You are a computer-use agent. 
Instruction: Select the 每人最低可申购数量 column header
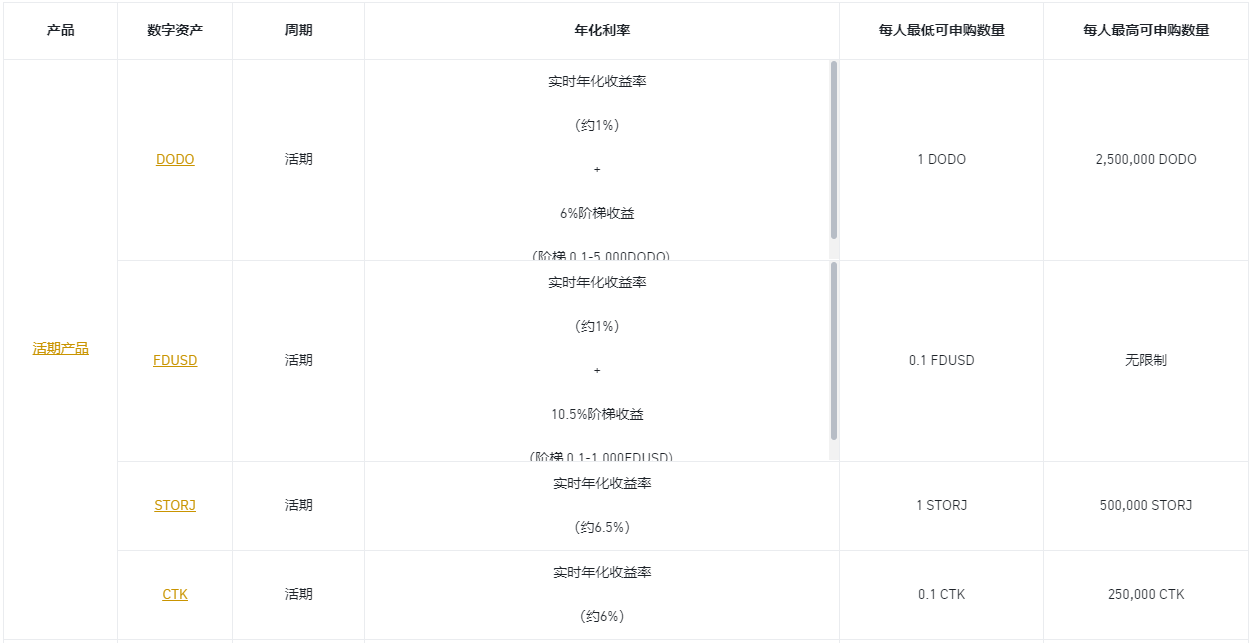tap(941, 31)
